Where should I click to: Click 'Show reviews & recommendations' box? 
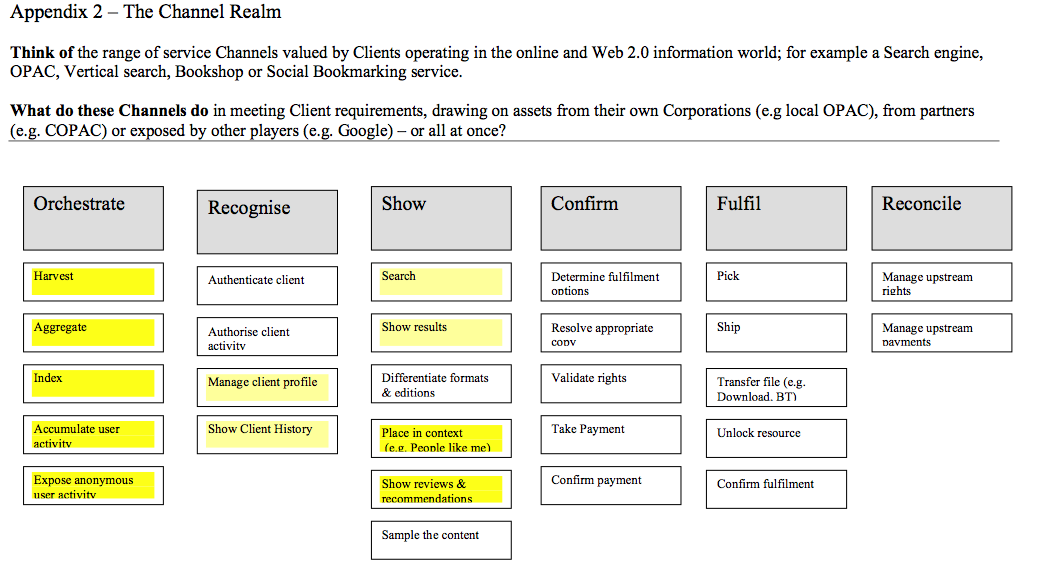point(441,490)
